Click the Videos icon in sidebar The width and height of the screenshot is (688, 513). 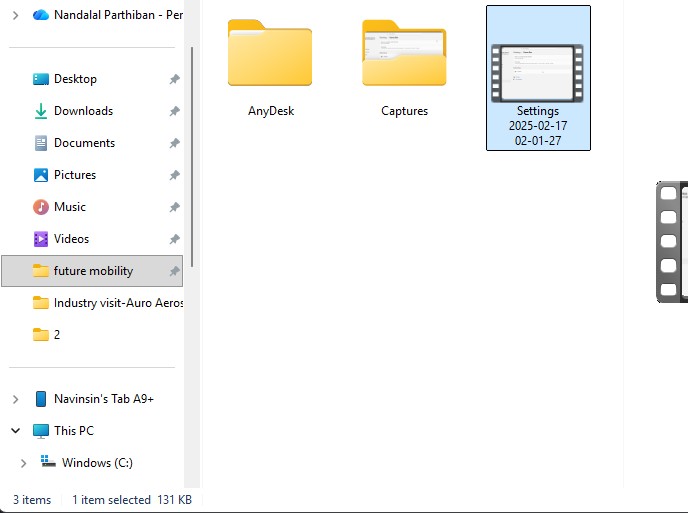(41, 239)
